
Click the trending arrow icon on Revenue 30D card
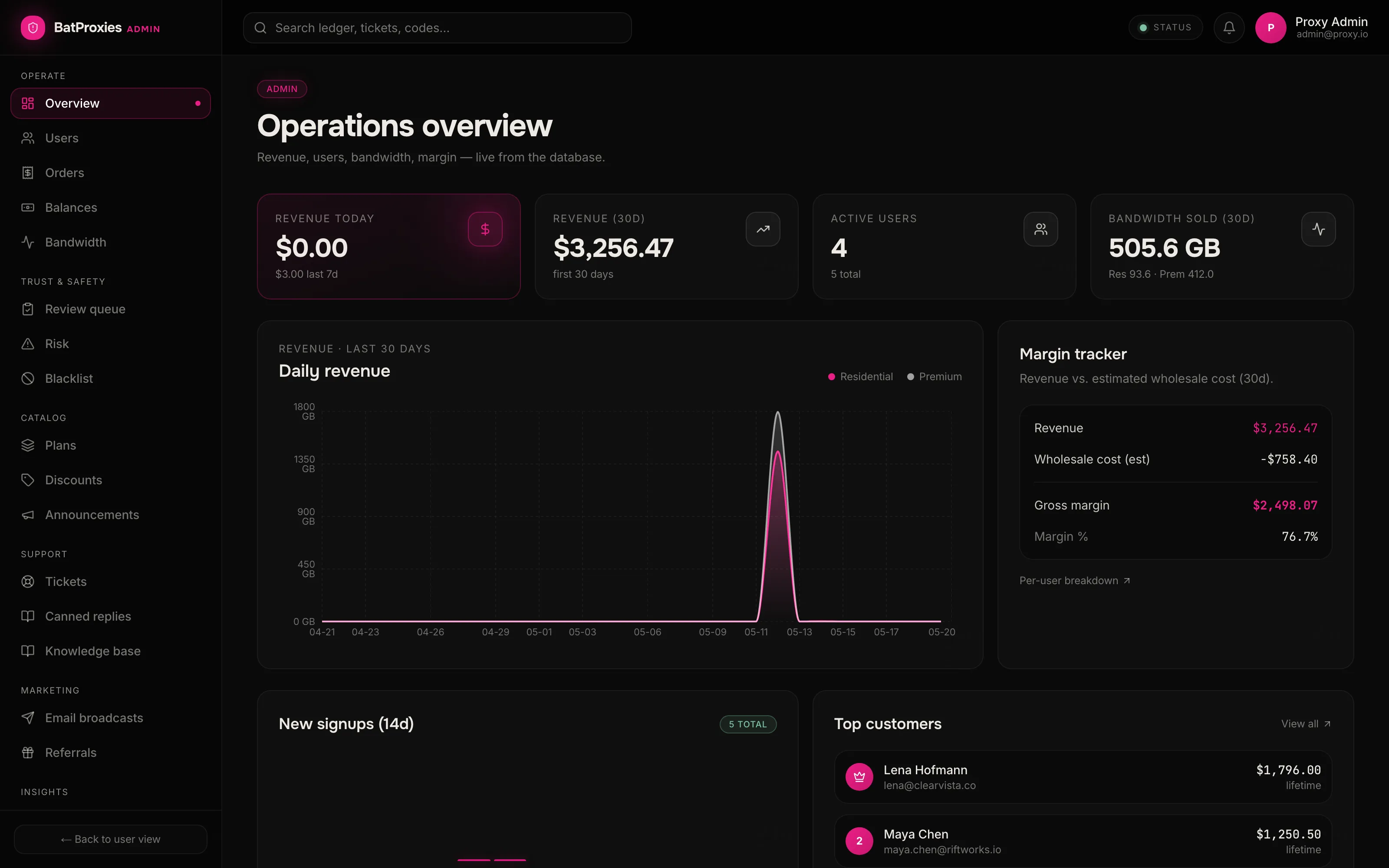coord(763,229)
